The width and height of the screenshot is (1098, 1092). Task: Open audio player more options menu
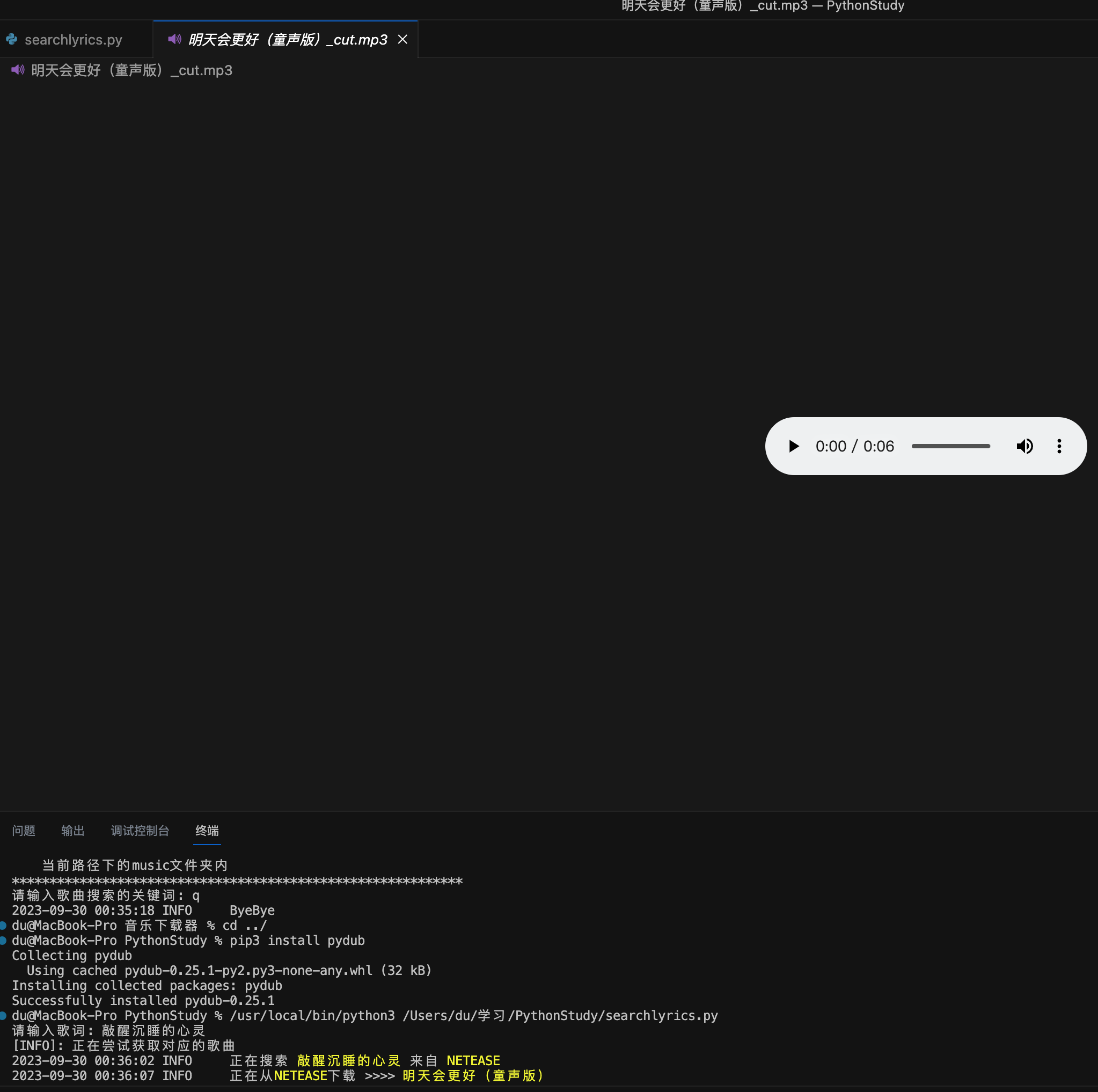[1059, 446]
